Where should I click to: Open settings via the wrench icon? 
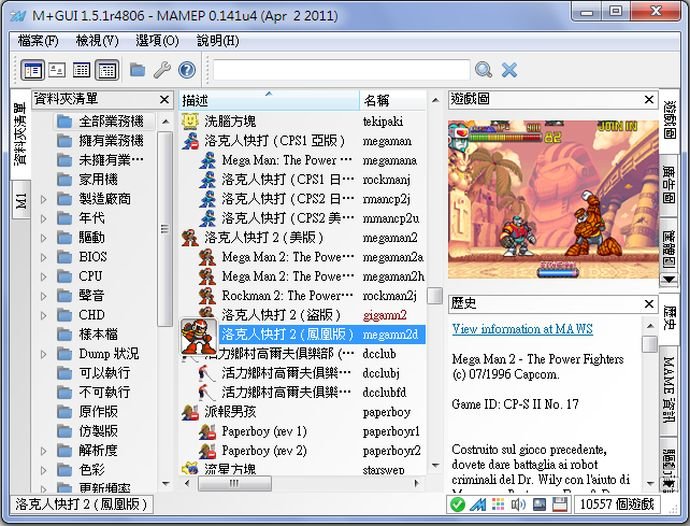[x=162, y=70]
